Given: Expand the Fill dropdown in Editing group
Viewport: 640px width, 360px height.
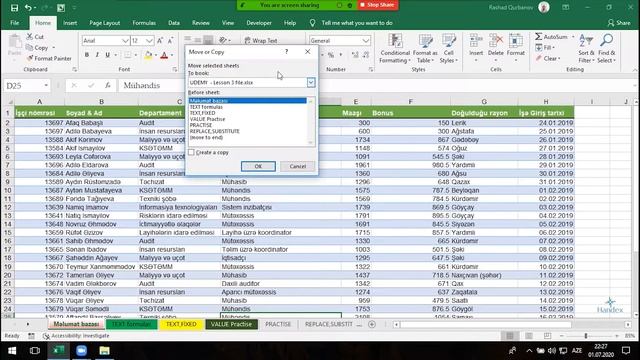Looking at the screenshot, I should 553,48.
